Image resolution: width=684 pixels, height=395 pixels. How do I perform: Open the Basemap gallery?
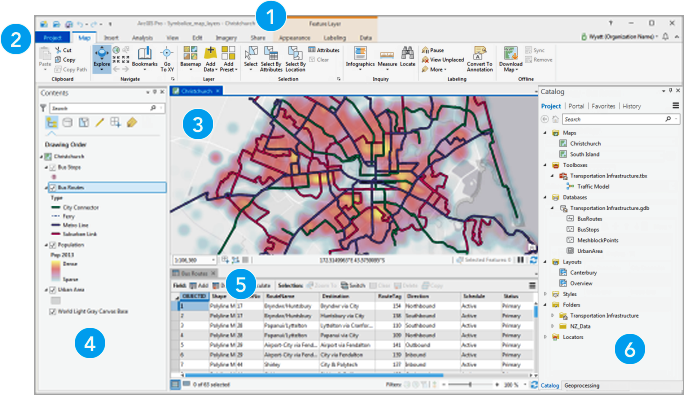tap(190, 58)
